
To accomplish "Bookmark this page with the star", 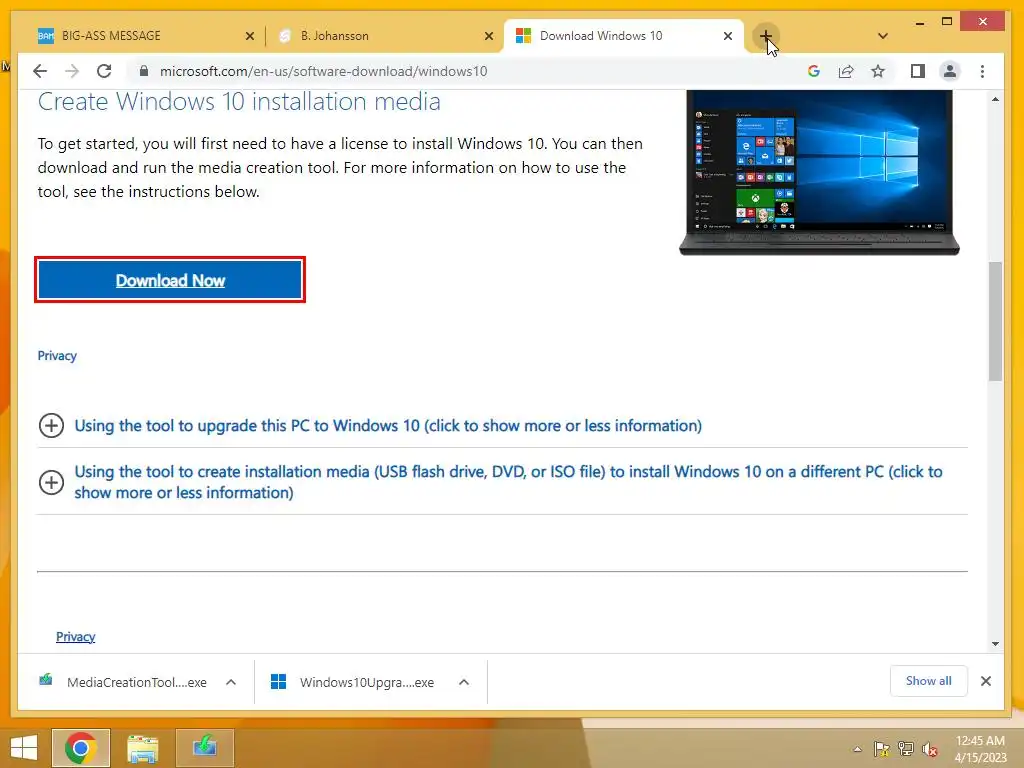I will tap(878, 71).
